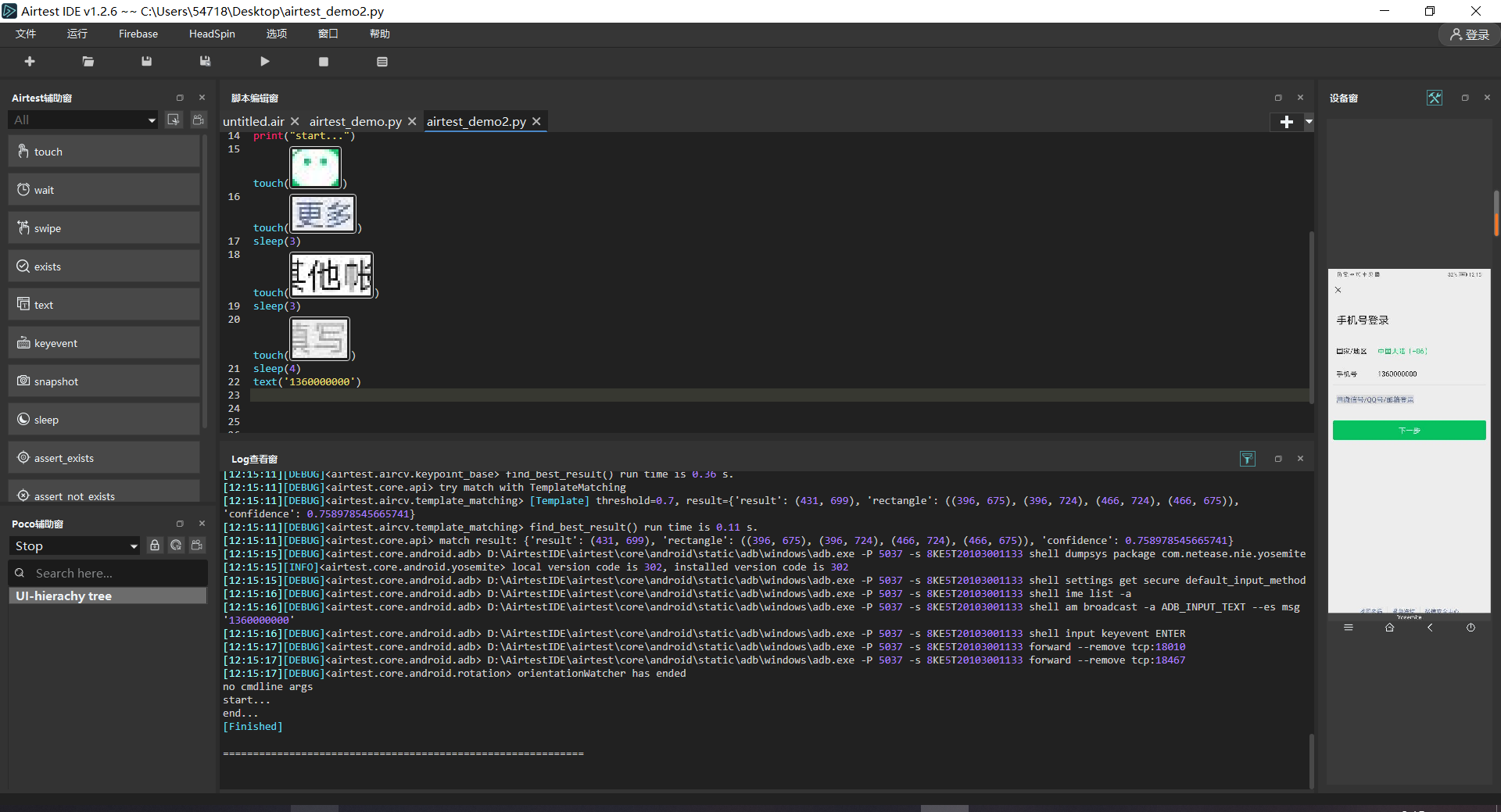
Task: Insert a snapshot command
Action: click(x=104, y=381)
